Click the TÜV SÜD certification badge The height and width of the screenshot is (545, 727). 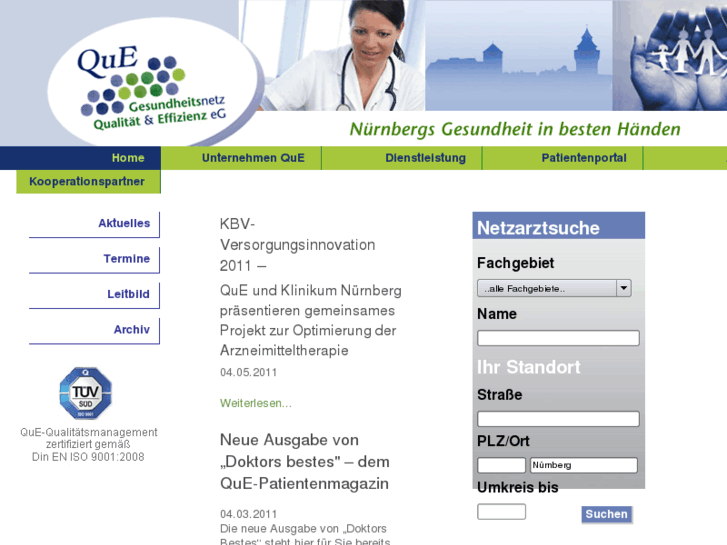point(86,393)
